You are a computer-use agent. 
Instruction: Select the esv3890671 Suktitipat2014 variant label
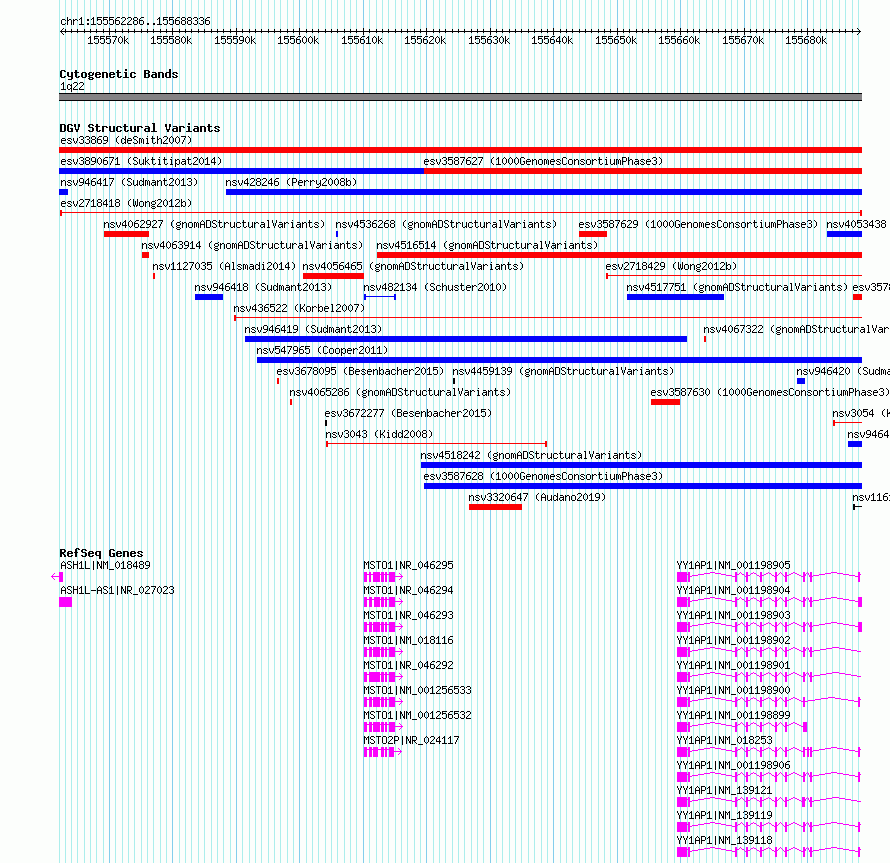click(141, 161)
